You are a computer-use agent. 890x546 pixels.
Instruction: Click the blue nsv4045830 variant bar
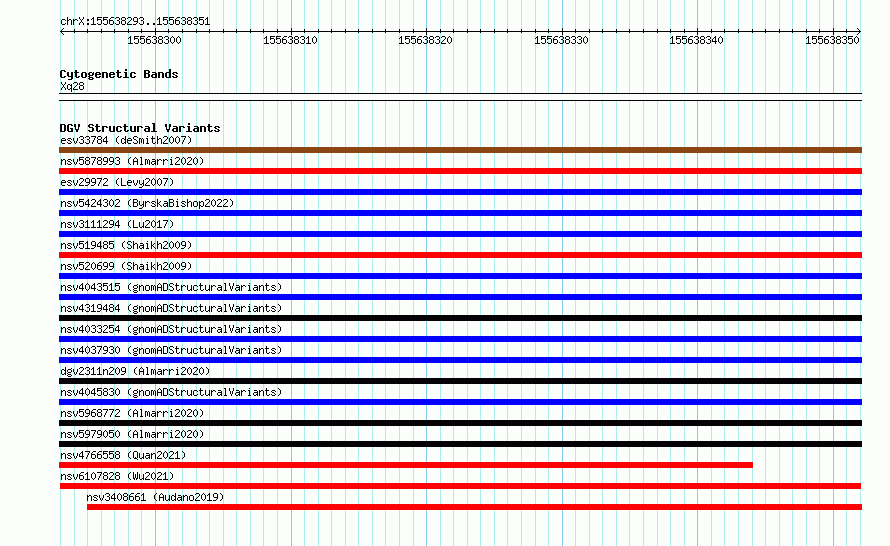pyautogui.click(x=460, y=402)
